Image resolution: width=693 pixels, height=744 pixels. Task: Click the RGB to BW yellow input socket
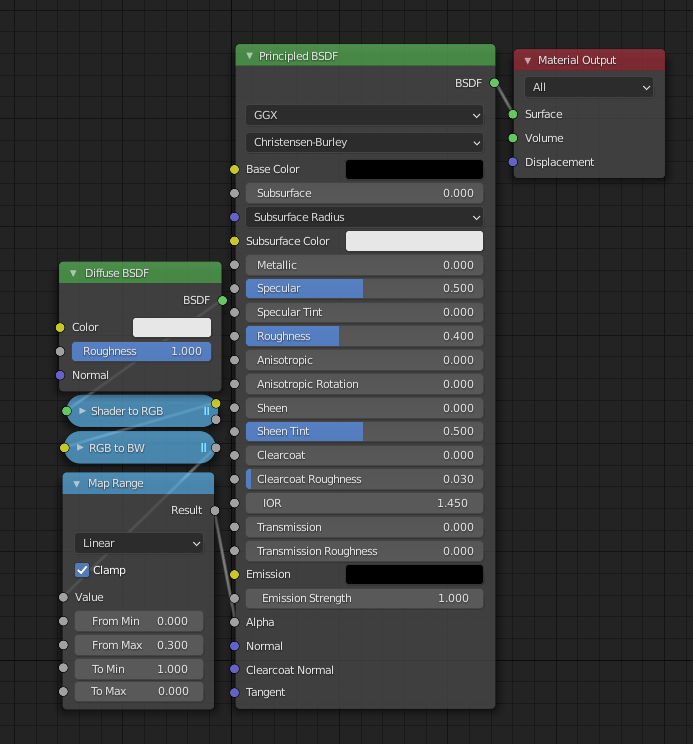(x=65, y=448)
